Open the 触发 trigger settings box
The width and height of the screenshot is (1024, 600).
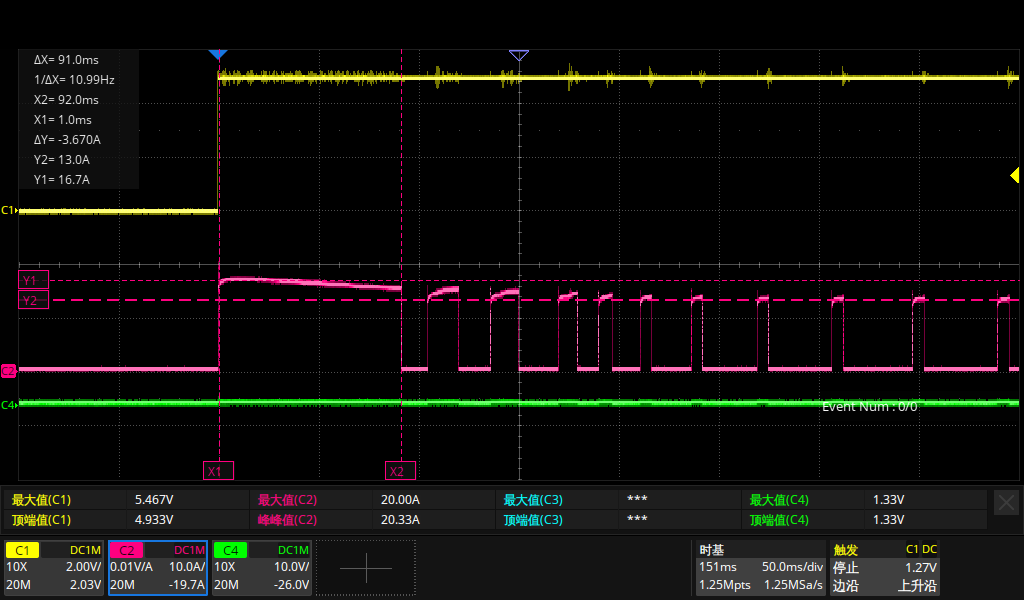pos(884,567)
